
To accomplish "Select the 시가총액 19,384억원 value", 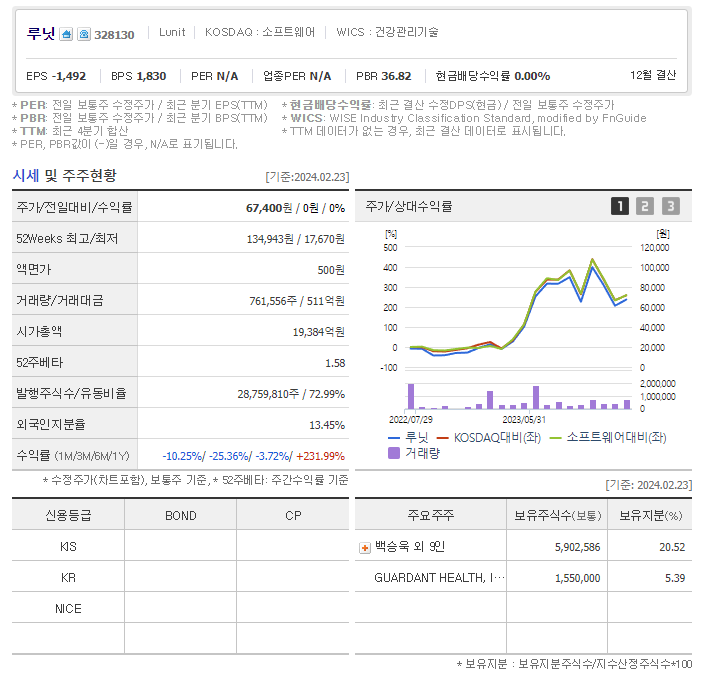I will tap(319, 332).
